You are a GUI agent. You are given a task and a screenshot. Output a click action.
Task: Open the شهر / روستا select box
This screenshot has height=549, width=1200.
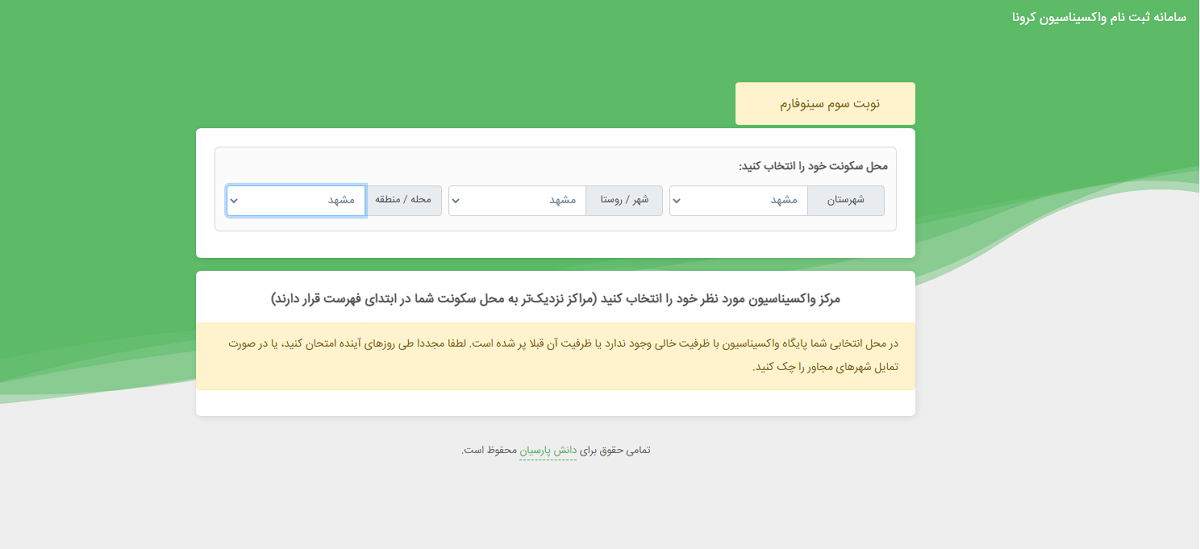pyautogui.click(x=517, y=200)
